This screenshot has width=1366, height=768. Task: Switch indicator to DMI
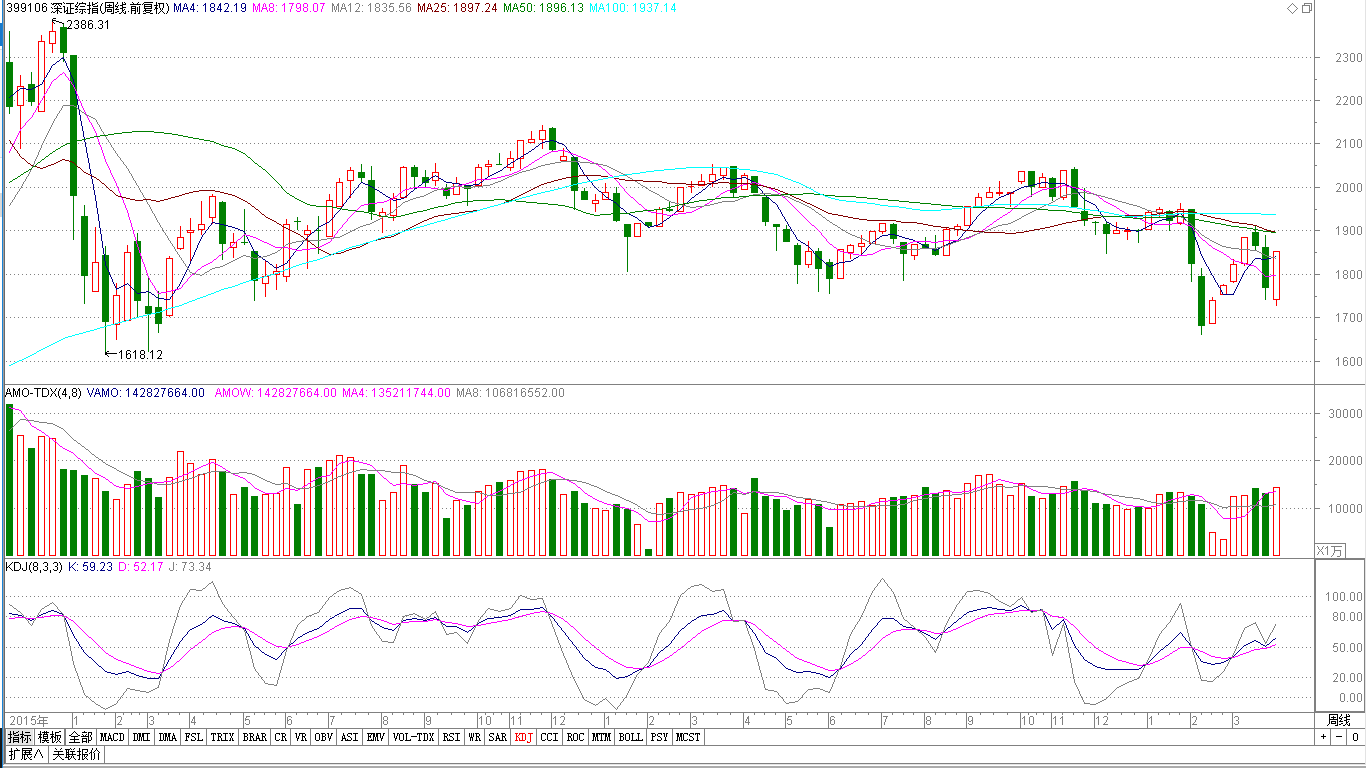141,737
